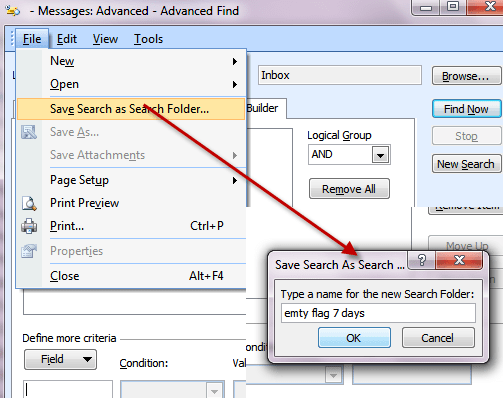The width and height of the screenshot is (503, 398).
Task: Click OK to save search folder
Action: [x=354, y=338]
